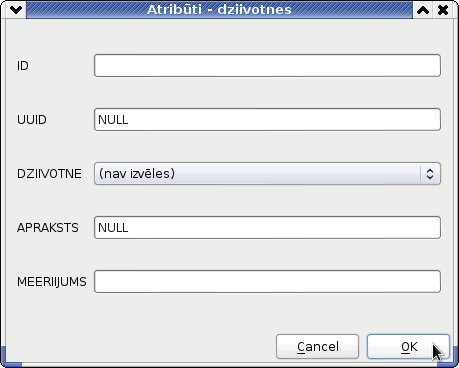Image resolution: width=459 pixels, height=368 pixels.
Task: Click into the empty ID input field
Action: click(267, 66)
